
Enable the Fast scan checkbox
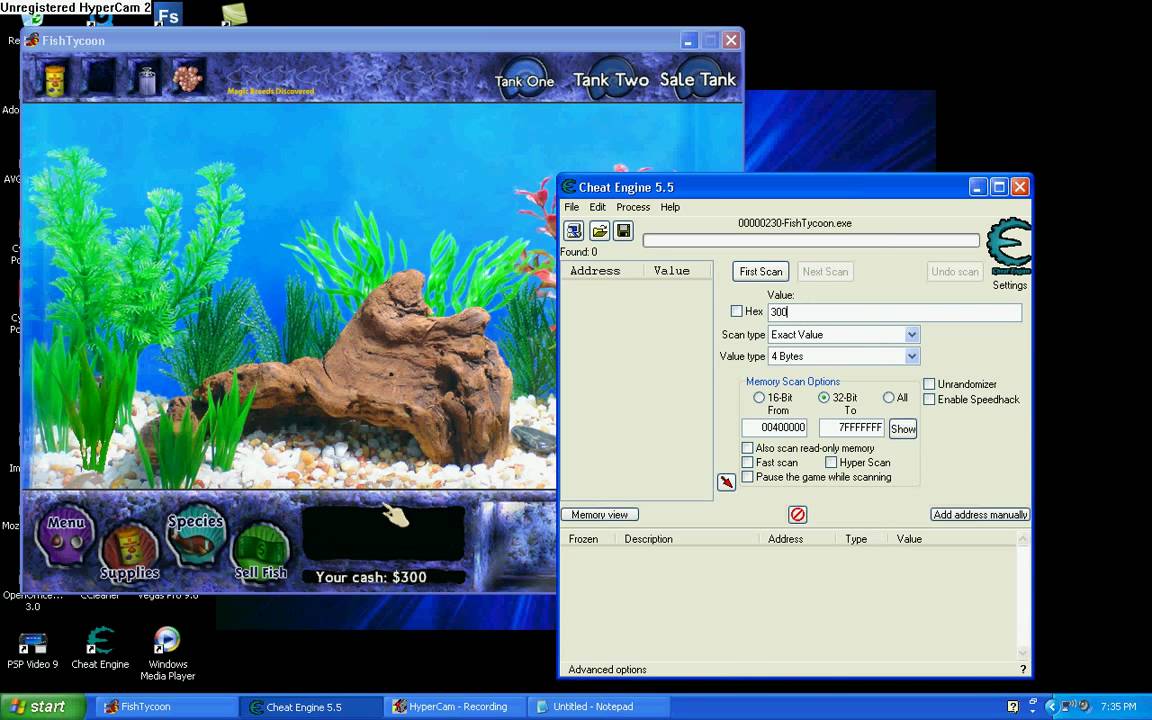tap(747, 463)
